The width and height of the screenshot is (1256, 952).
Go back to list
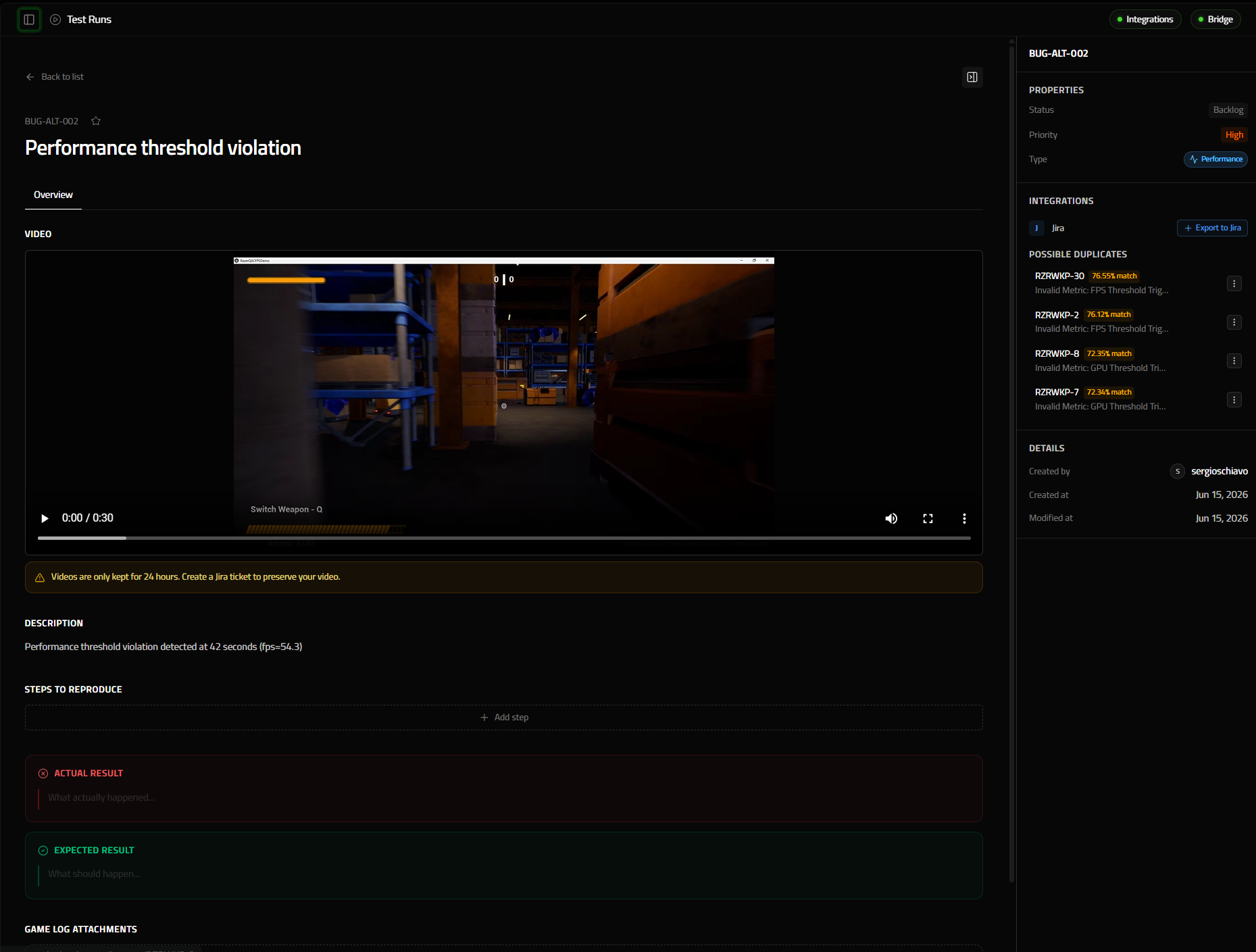click(55, 77)
